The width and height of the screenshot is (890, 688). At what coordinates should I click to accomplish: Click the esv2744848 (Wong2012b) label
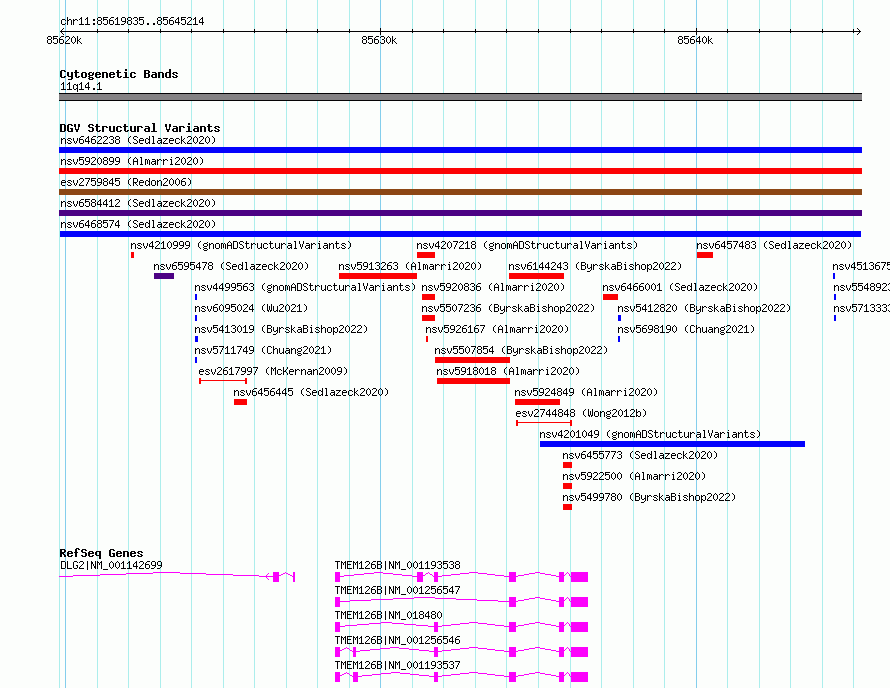[581, 413]
